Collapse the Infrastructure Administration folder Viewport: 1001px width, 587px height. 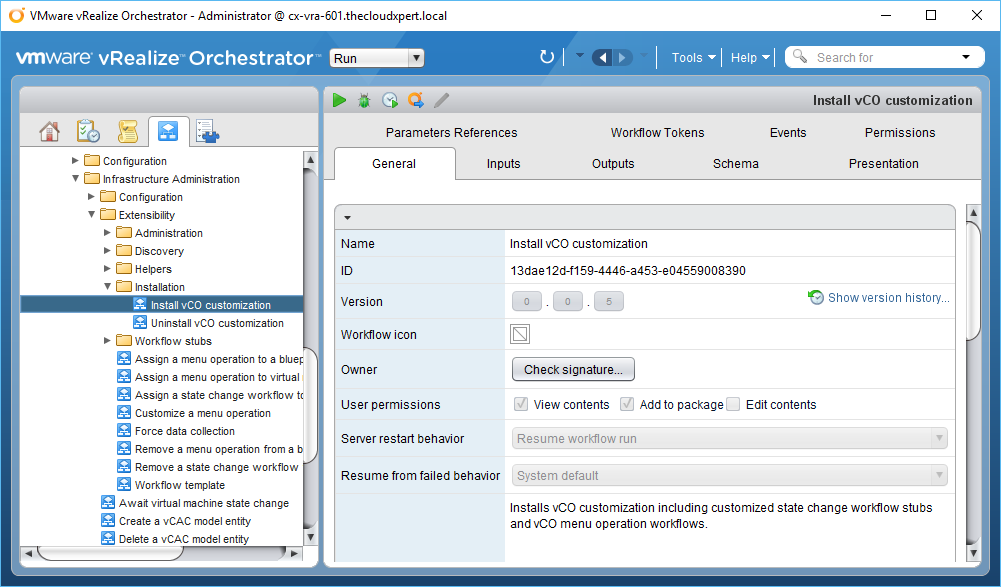point(76,179)
